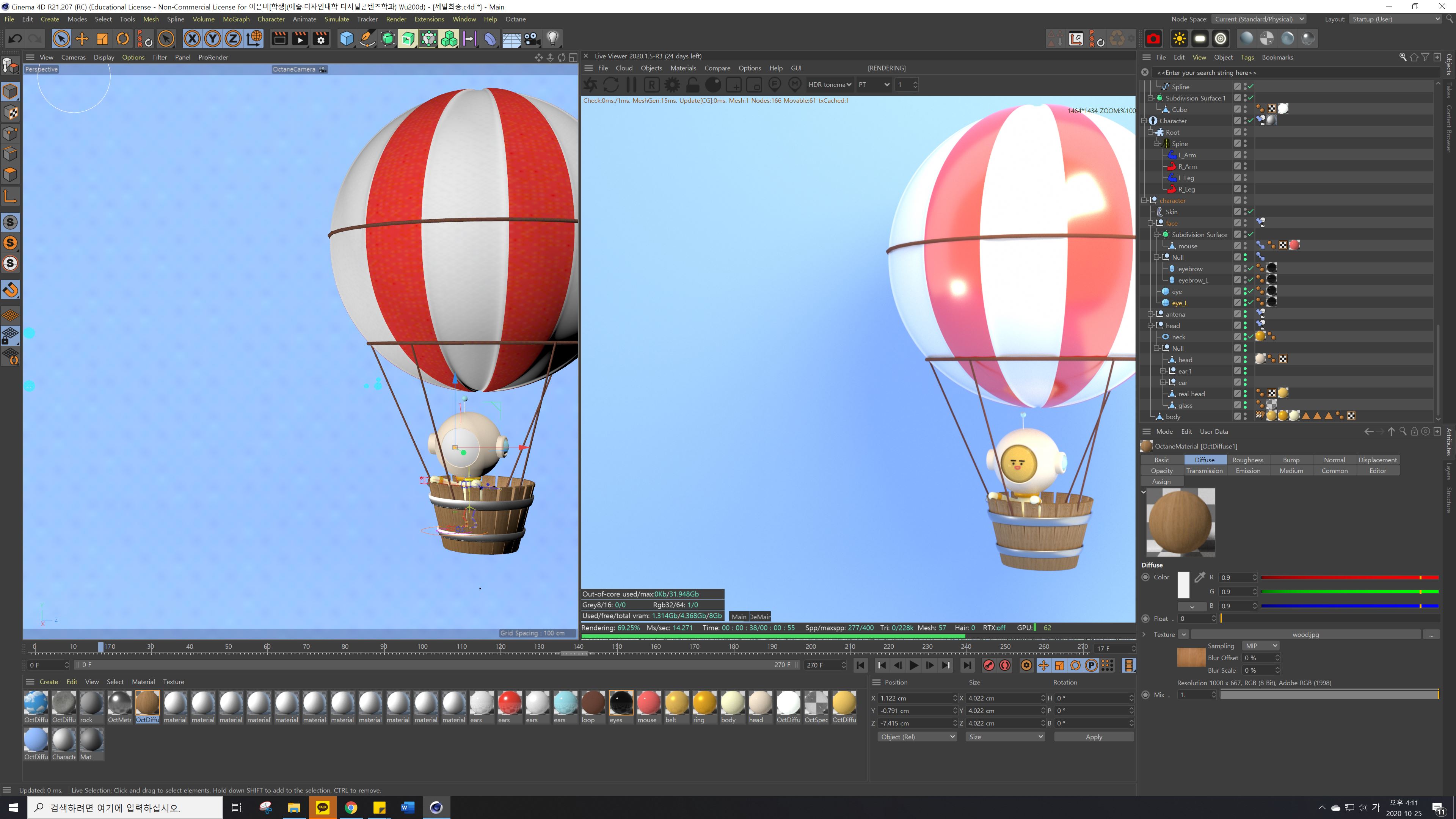
Task: Restart render in Live Viewer toolbar
Action: [611, 85]
